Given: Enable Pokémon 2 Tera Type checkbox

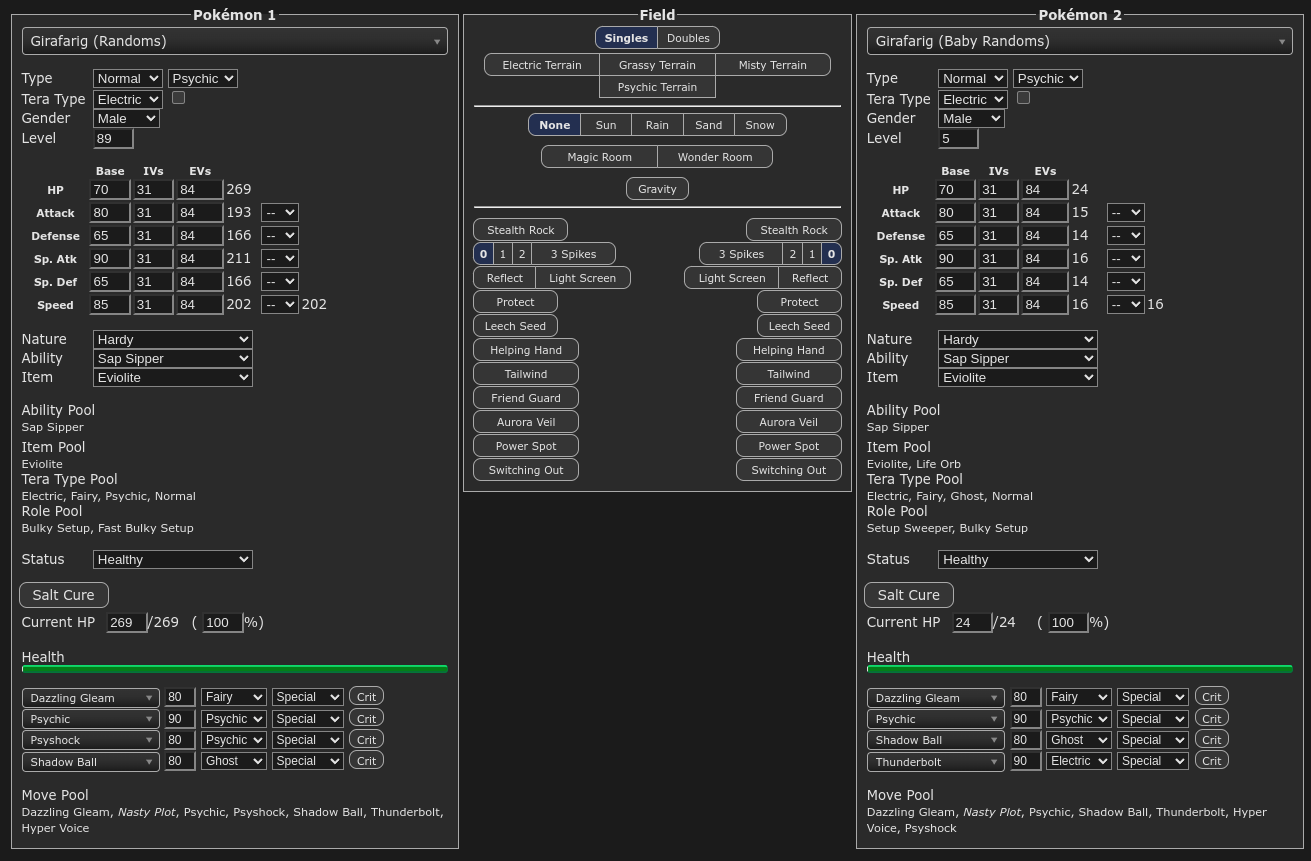Looking at the screenshot, I should point(1023,98).
